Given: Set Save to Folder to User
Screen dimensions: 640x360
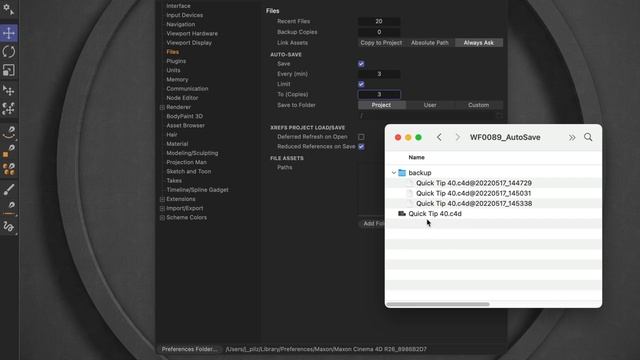Looking at the screenshot, I should pos(430,105).
